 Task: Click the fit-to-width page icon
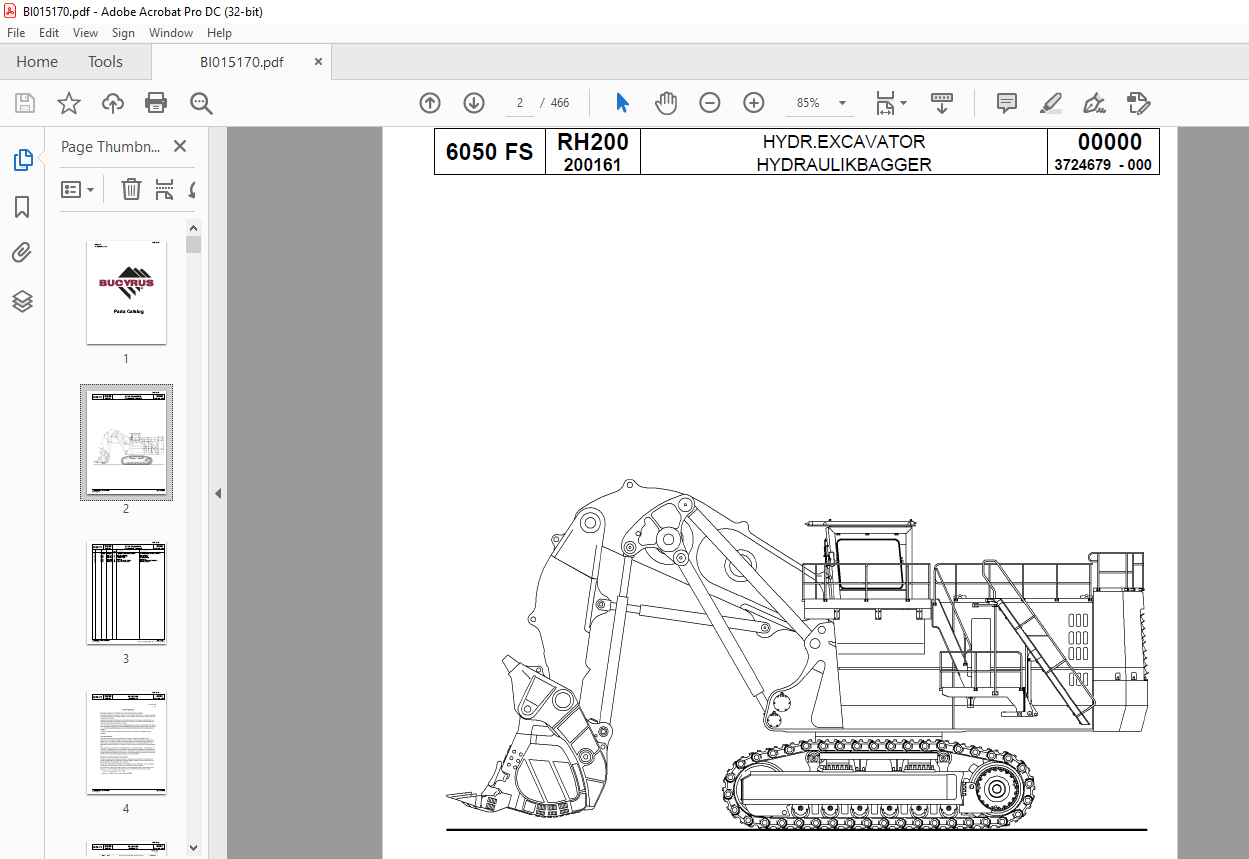pyautogui.click(x=885, y=103)
